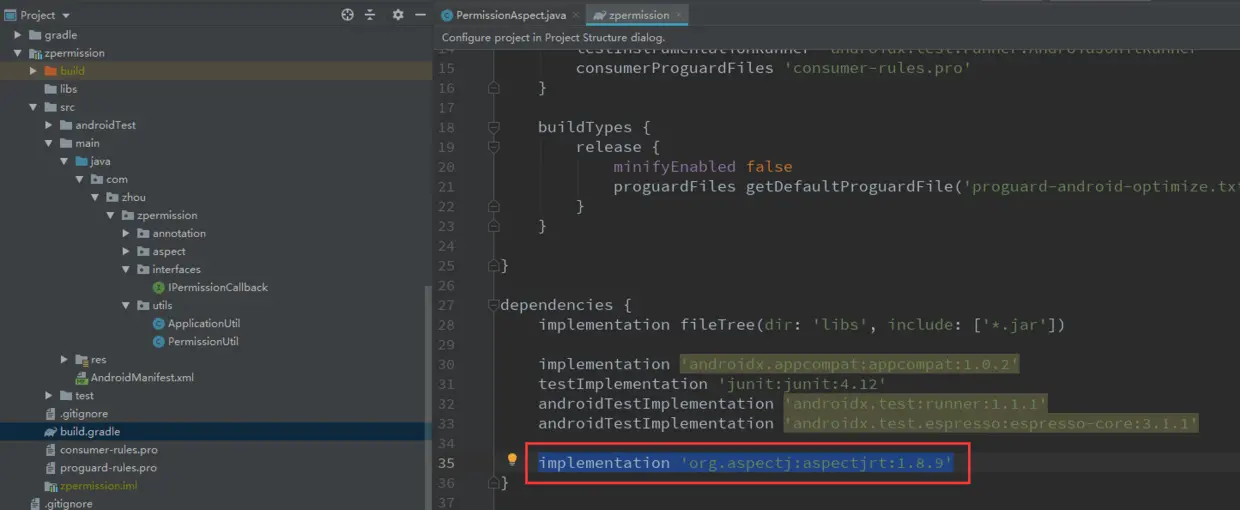Click the consumer-rules.pro file icon
The width and height of the screenshot is (1240, 510).
pyautogui.click(x=51, y=449)
